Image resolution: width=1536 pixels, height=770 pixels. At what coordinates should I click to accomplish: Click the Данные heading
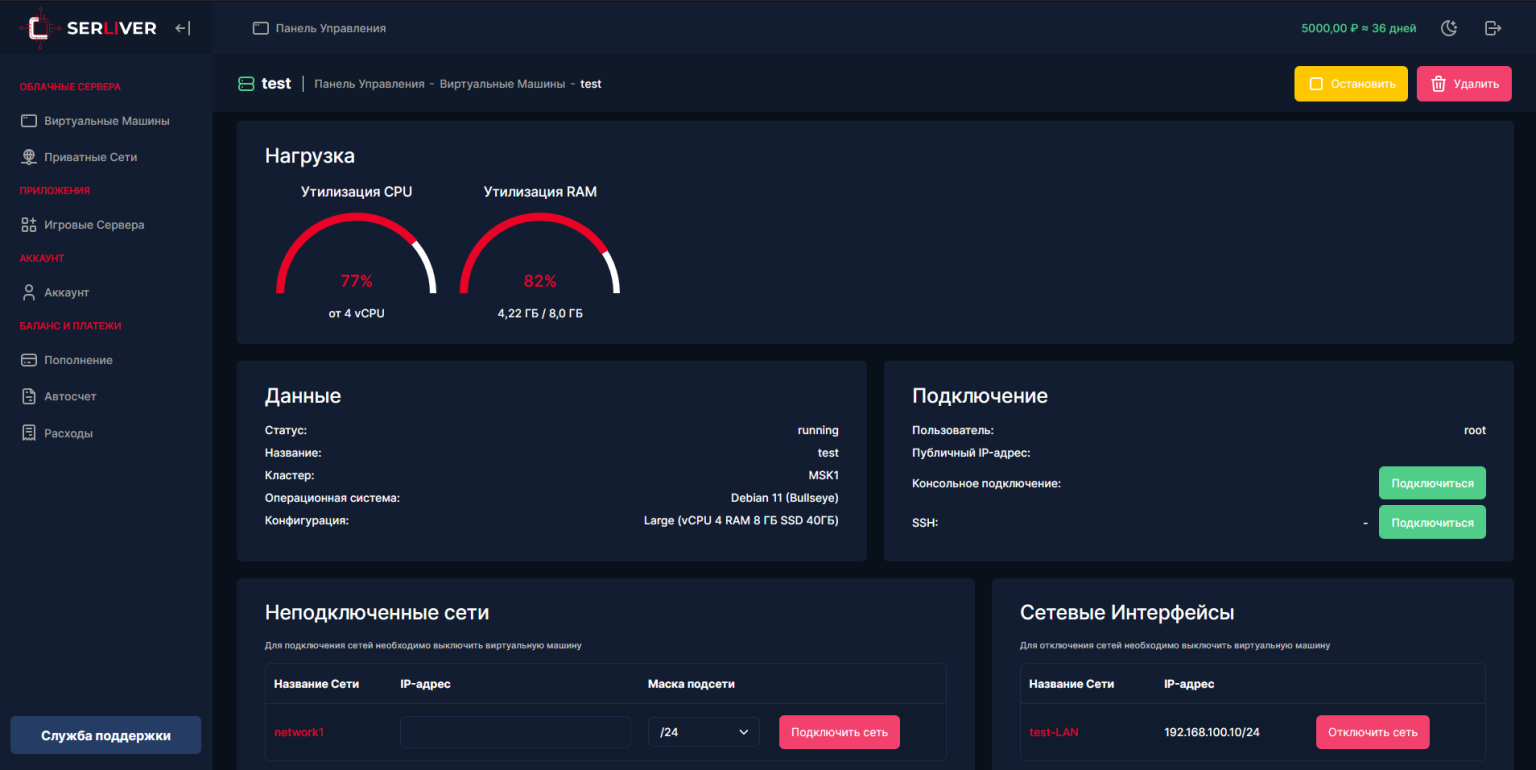click(303, 395)
